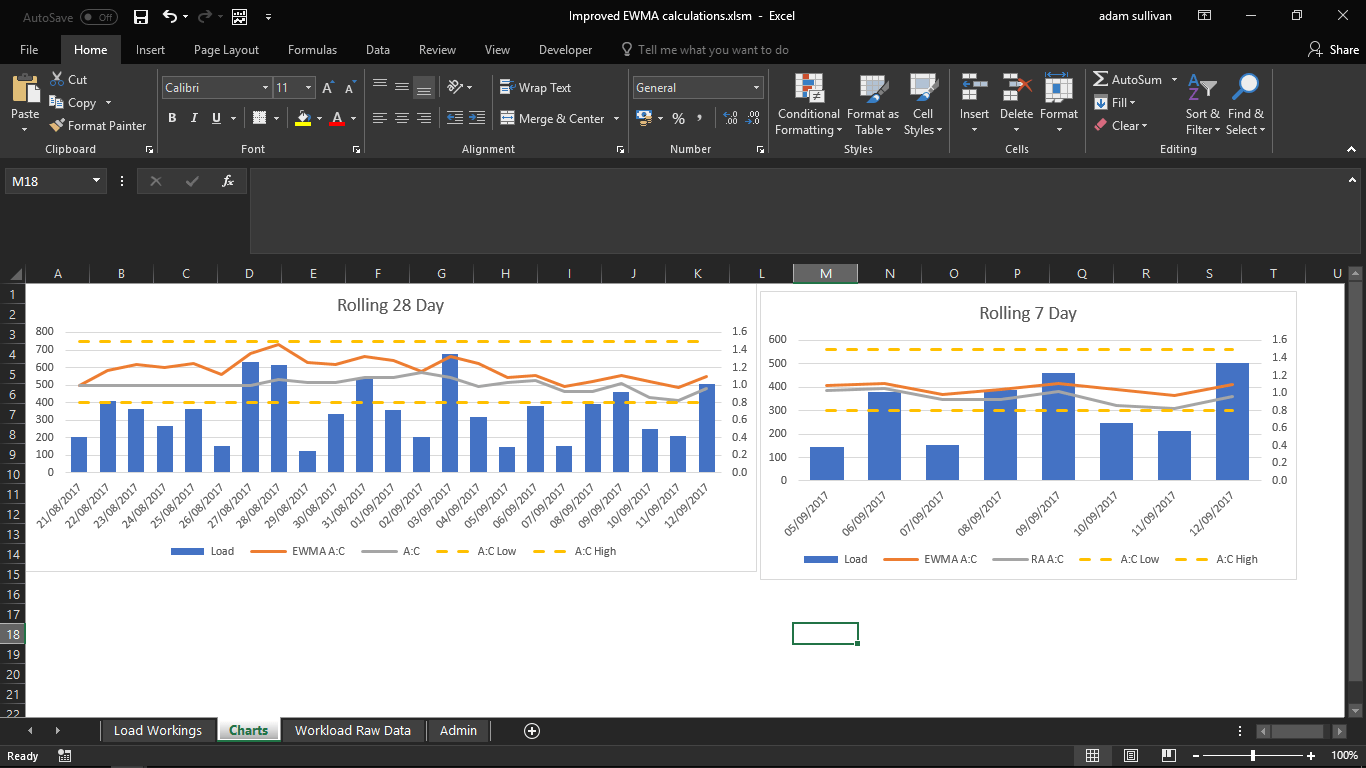This screenshot has height=768, width=1366.
Task: Click the Merge & Center icon
Action: (x=505, y=118)
